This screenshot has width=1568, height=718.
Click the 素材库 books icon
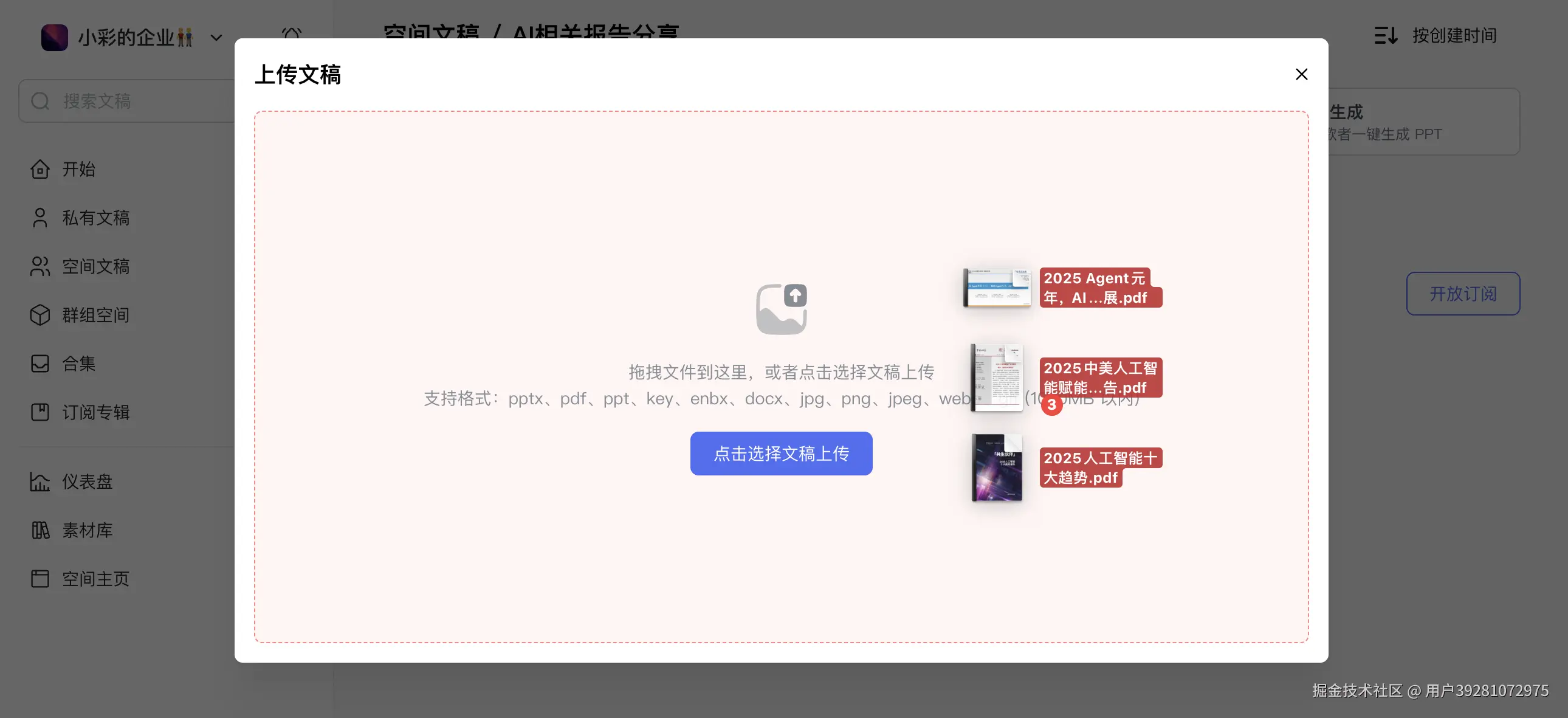(40, 530)
